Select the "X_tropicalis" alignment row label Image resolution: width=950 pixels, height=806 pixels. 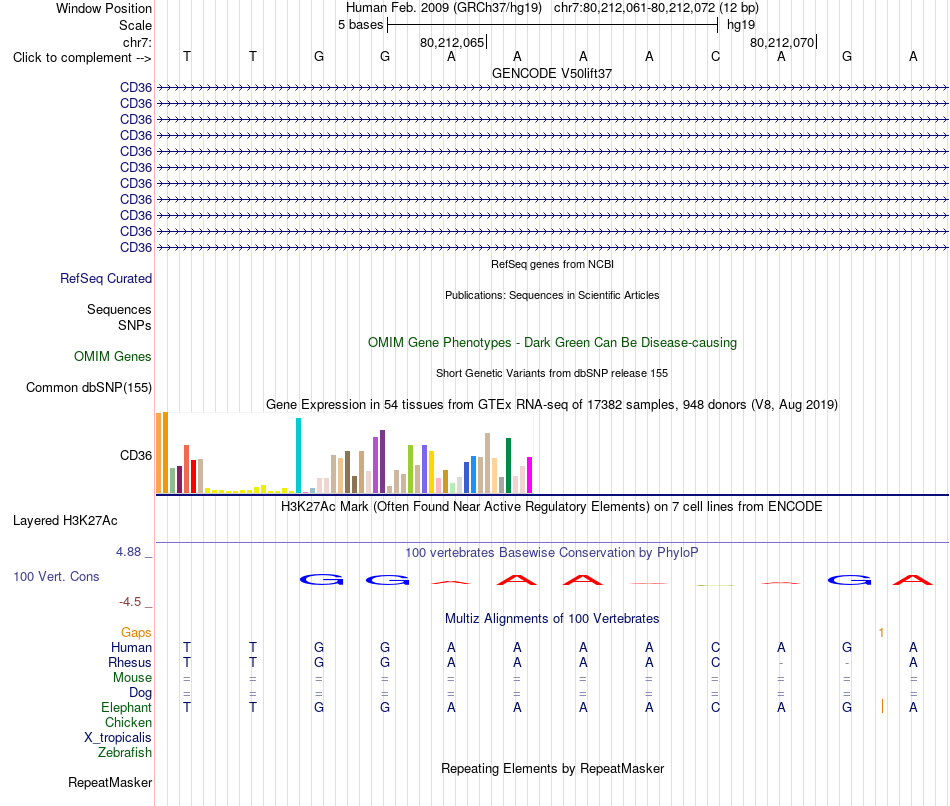[x=118, y=738]
